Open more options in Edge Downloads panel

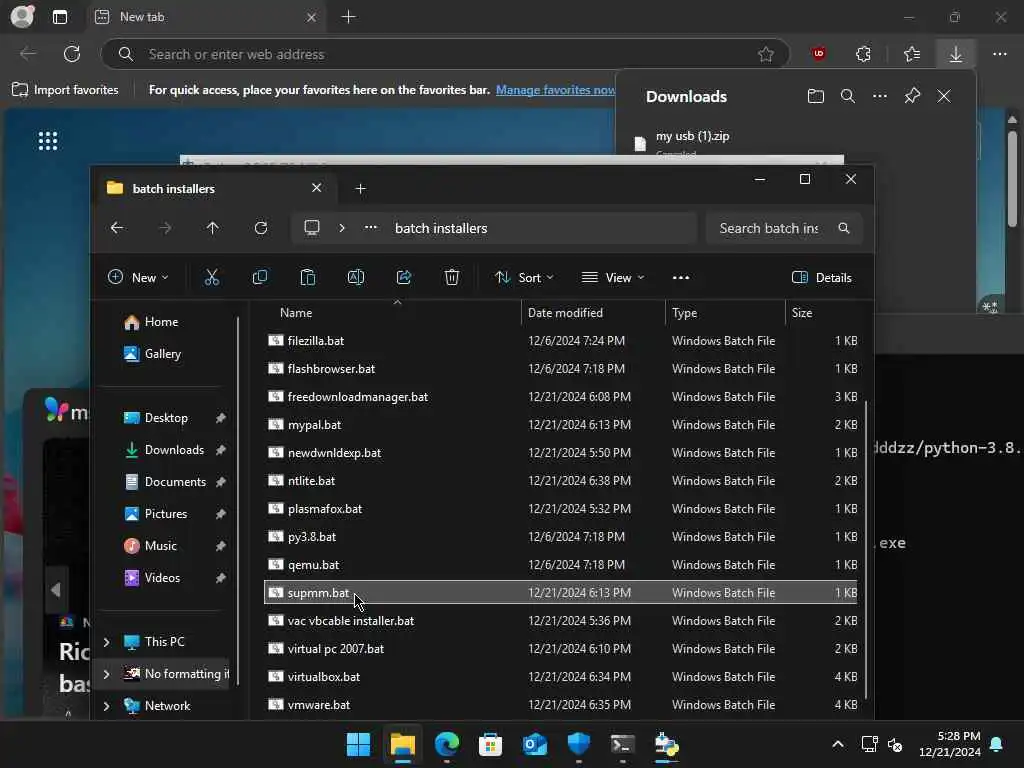click(x=880, y=97)
